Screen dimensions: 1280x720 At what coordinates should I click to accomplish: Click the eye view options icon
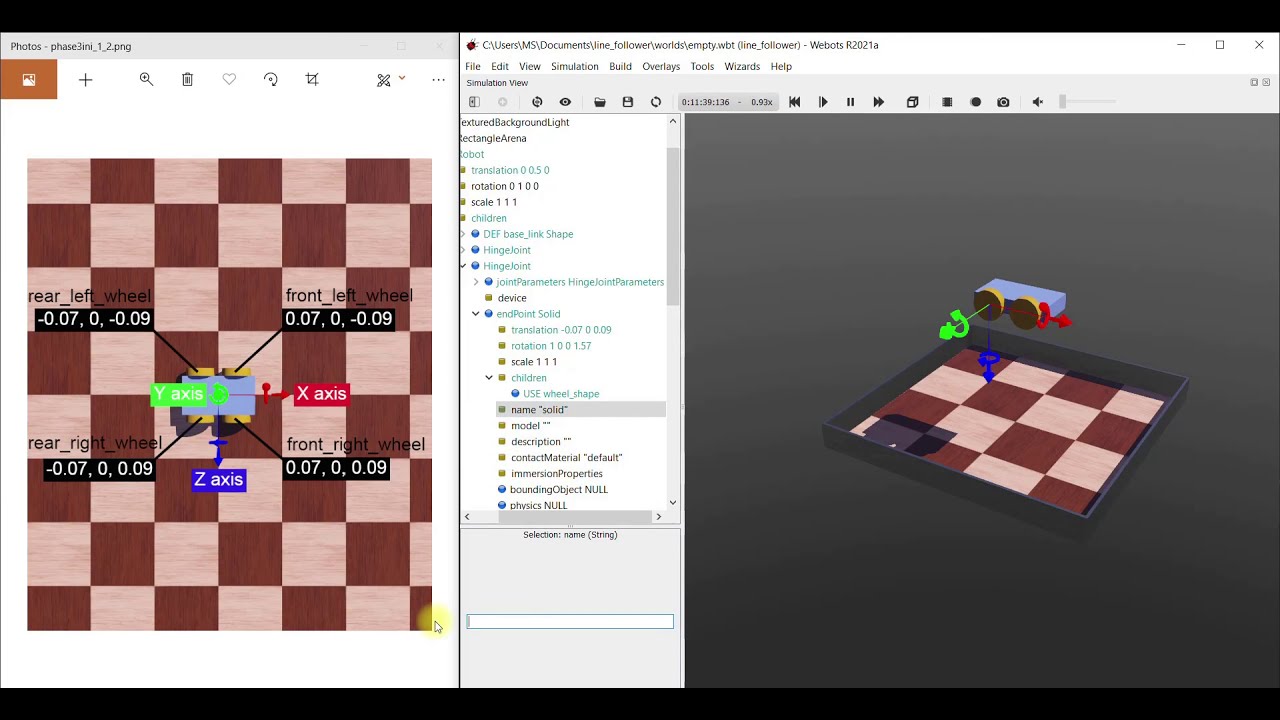[565, 102]
